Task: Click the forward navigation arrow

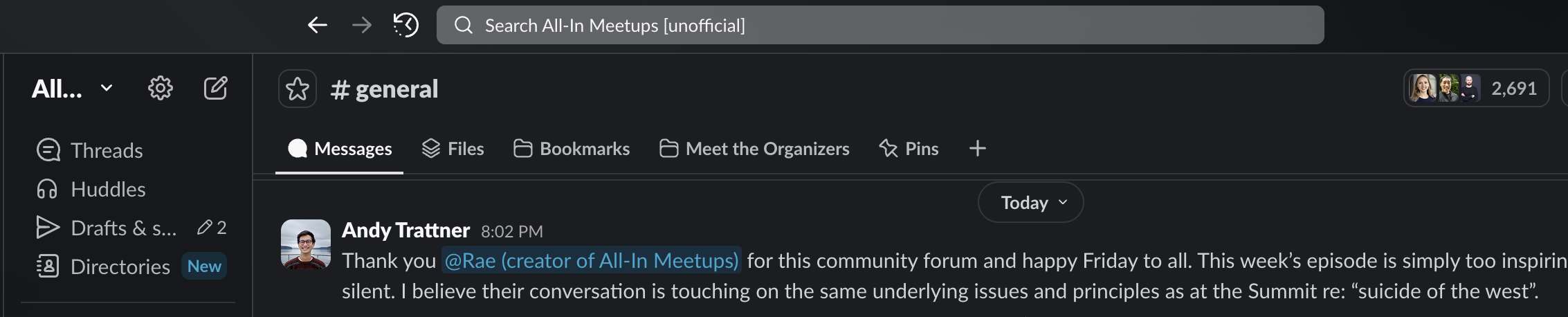Action: coord(361,26)
